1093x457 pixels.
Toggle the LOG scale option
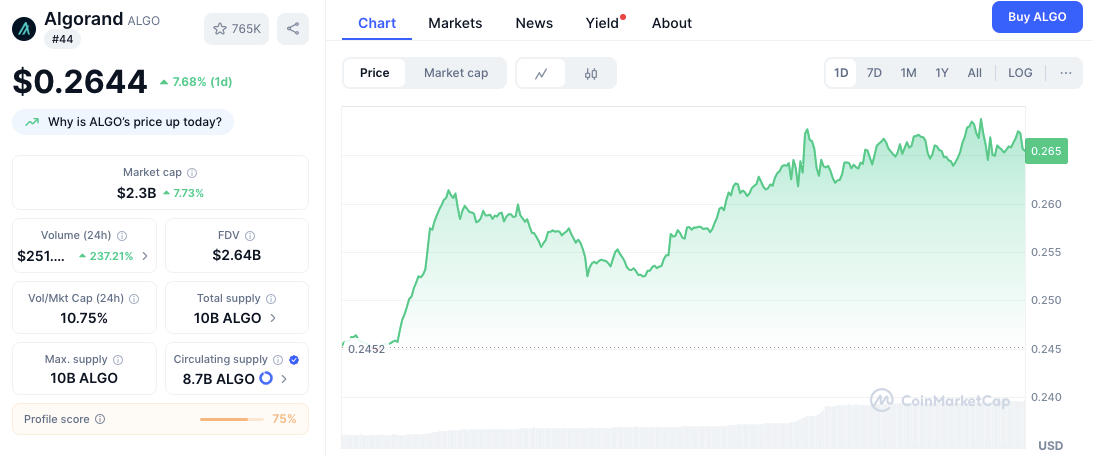(1020, 73)
